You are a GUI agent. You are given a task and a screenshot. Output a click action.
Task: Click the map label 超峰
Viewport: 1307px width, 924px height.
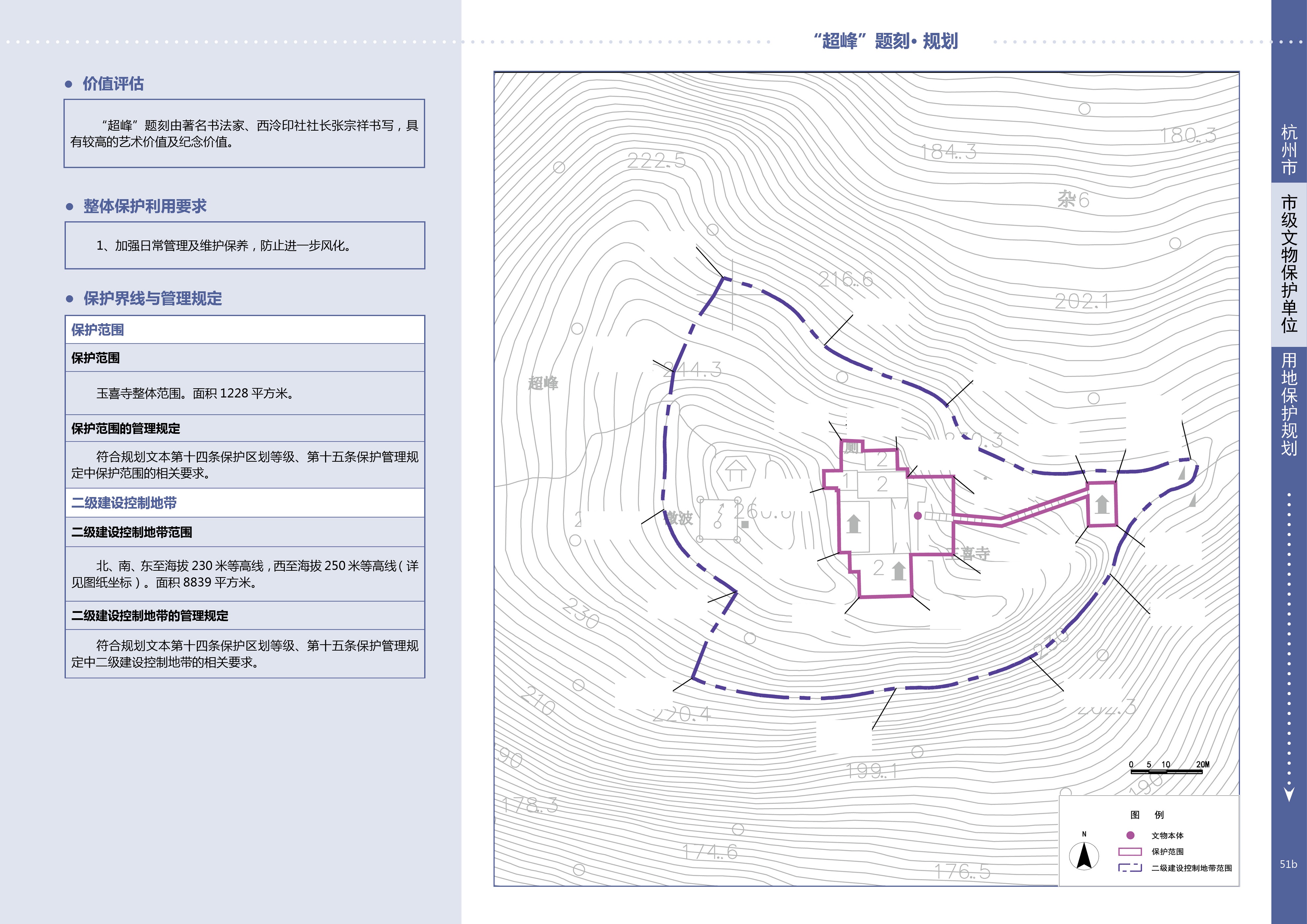(543, 383)
